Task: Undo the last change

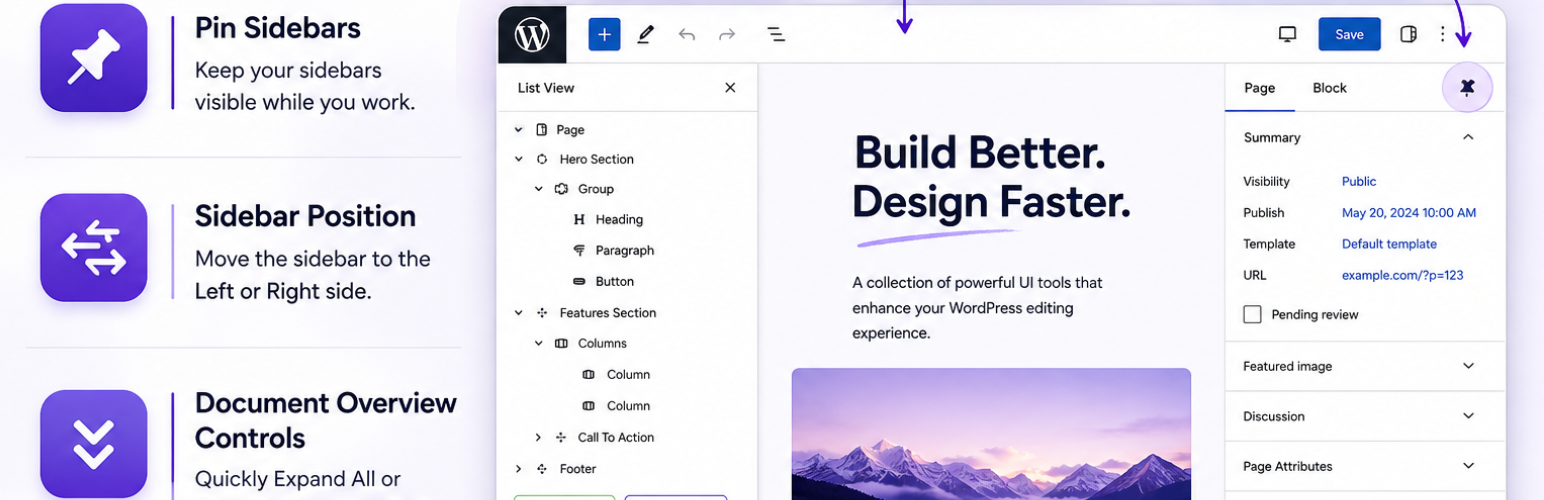Action: click(x=686, y=34)
